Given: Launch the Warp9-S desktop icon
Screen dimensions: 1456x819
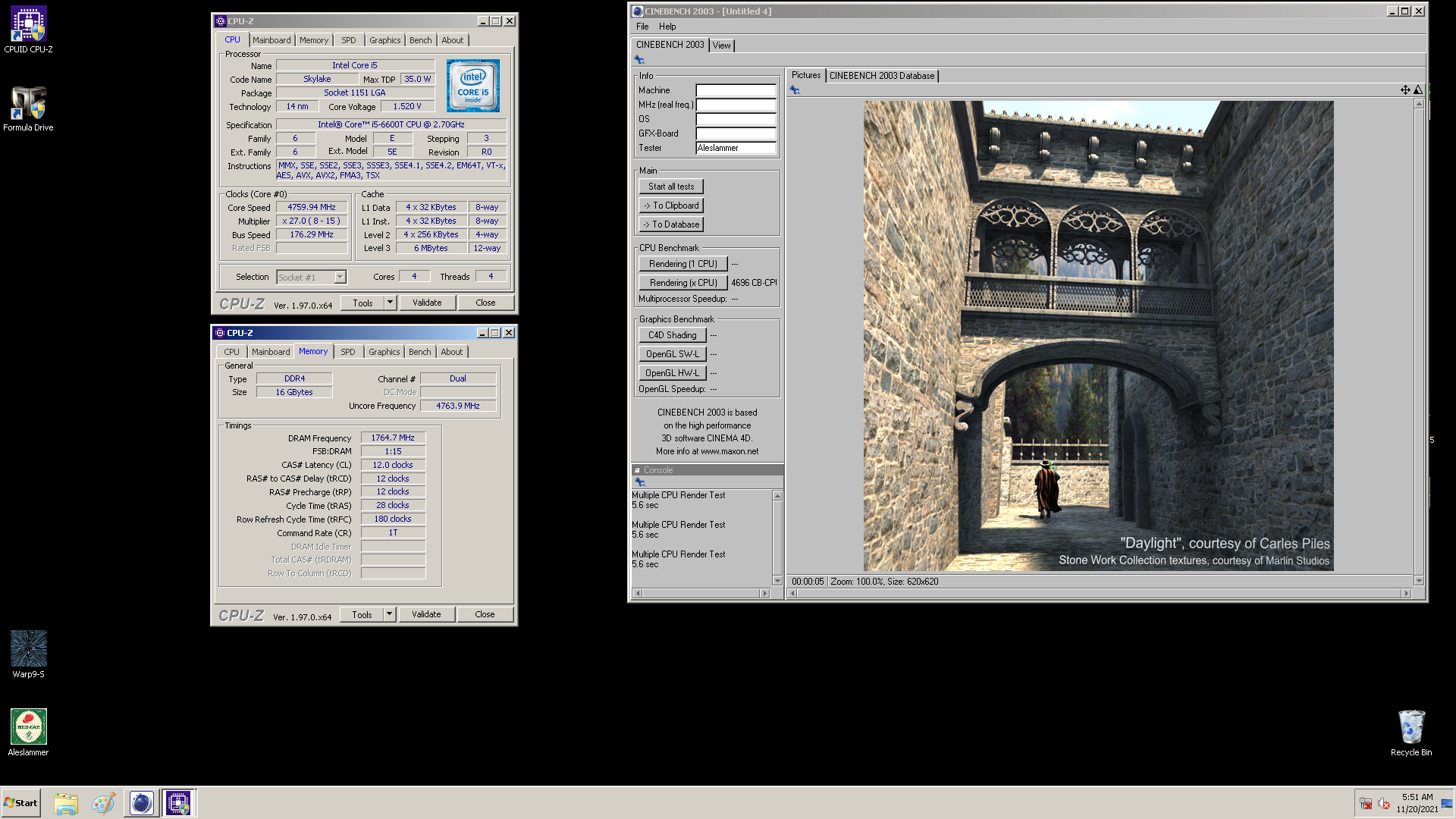Looking at the screenshot, I should point(28,654).
